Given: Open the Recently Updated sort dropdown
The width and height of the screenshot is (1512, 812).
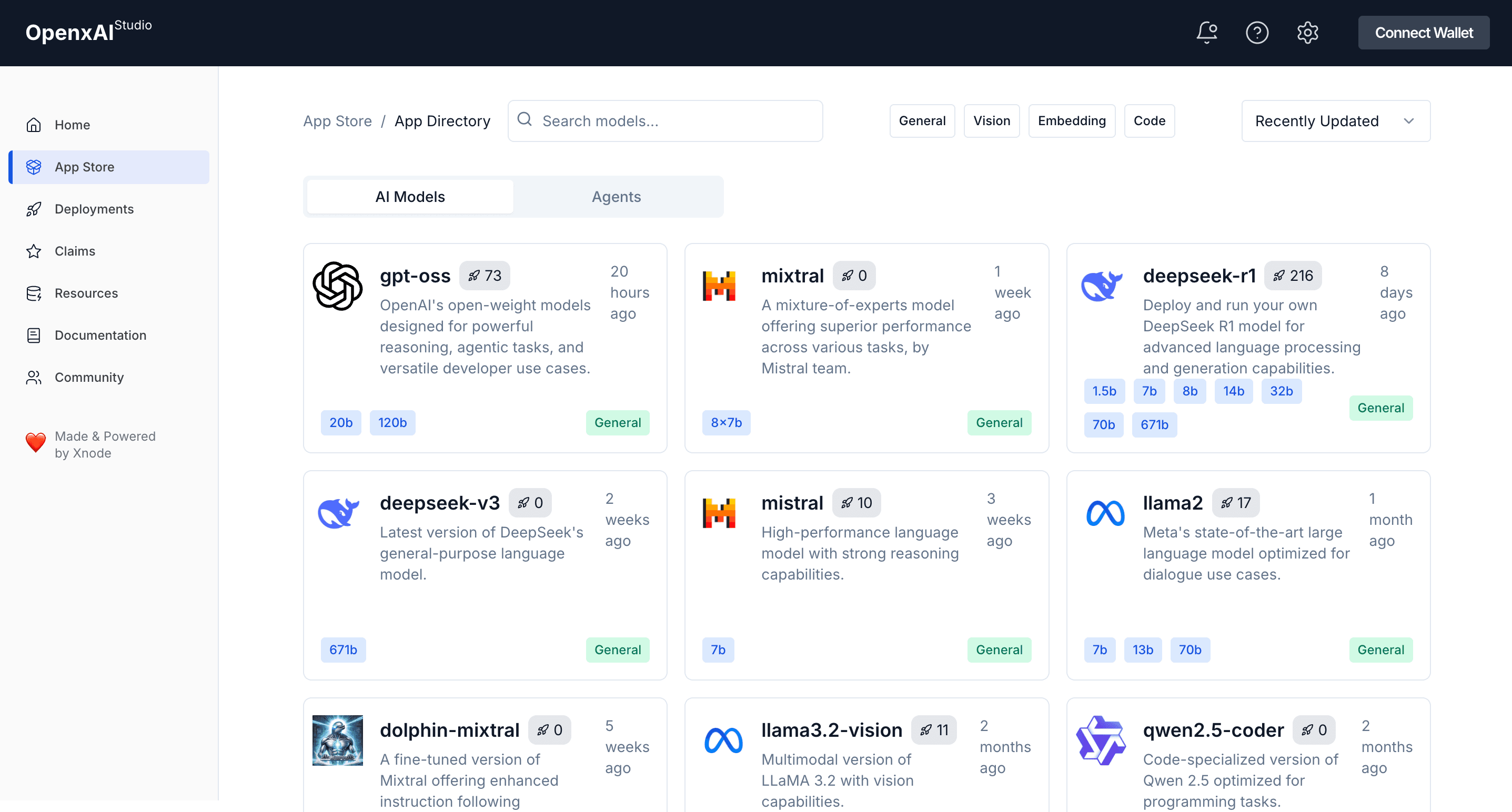Looking at the screenshot, I should tap(1335, 121).
